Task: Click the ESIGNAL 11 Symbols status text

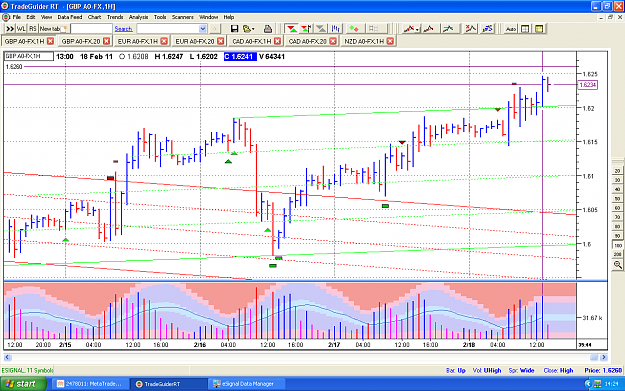Action: coord(28,370)
